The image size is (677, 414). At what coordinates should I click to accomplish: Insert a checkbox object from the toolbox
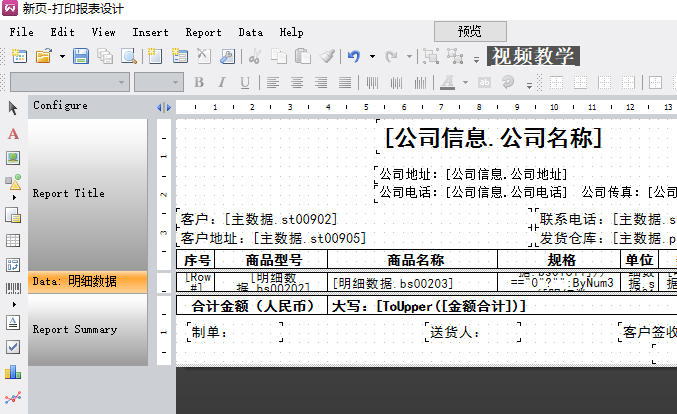pos(13,346)
